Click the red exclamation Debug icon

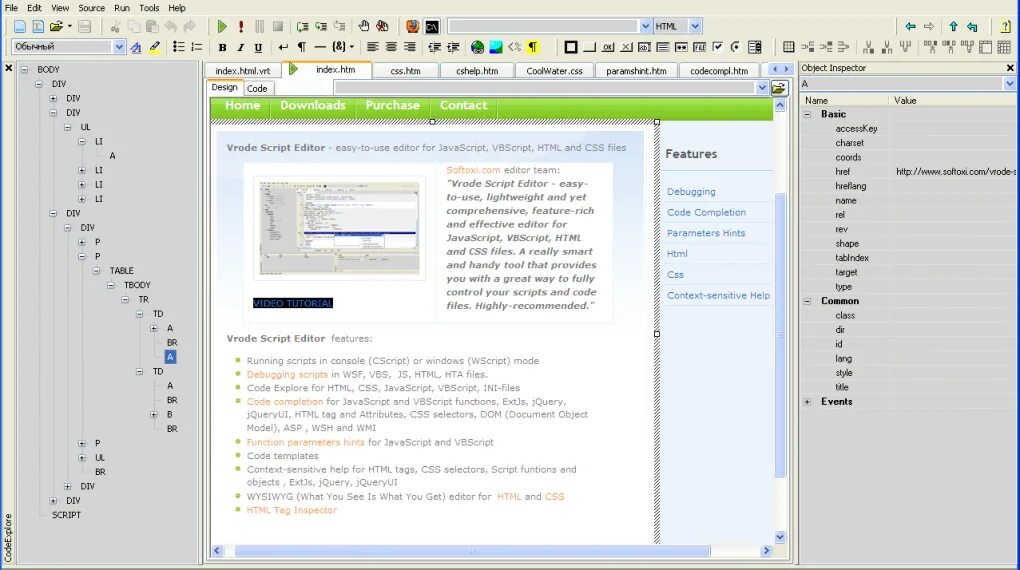pos(241,27)
